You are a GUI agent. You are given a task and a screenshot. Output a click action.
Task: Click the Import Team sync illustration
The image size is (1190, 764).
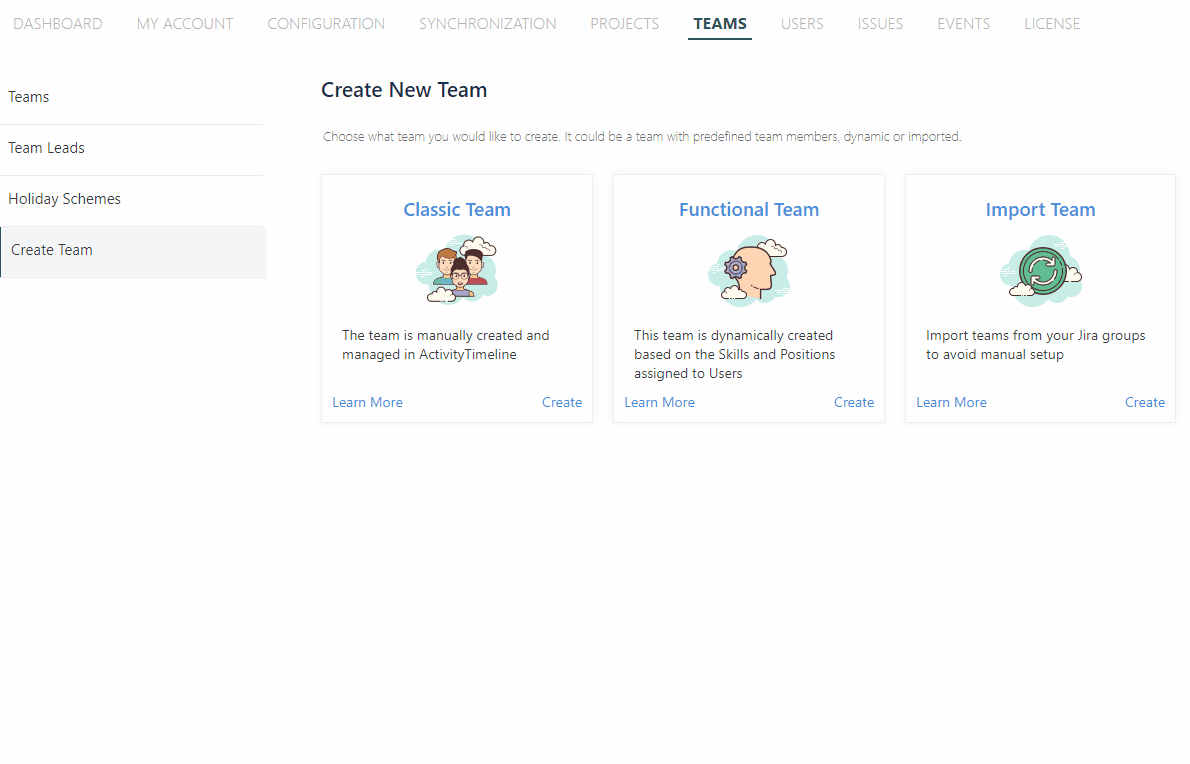pos(1040,271)
